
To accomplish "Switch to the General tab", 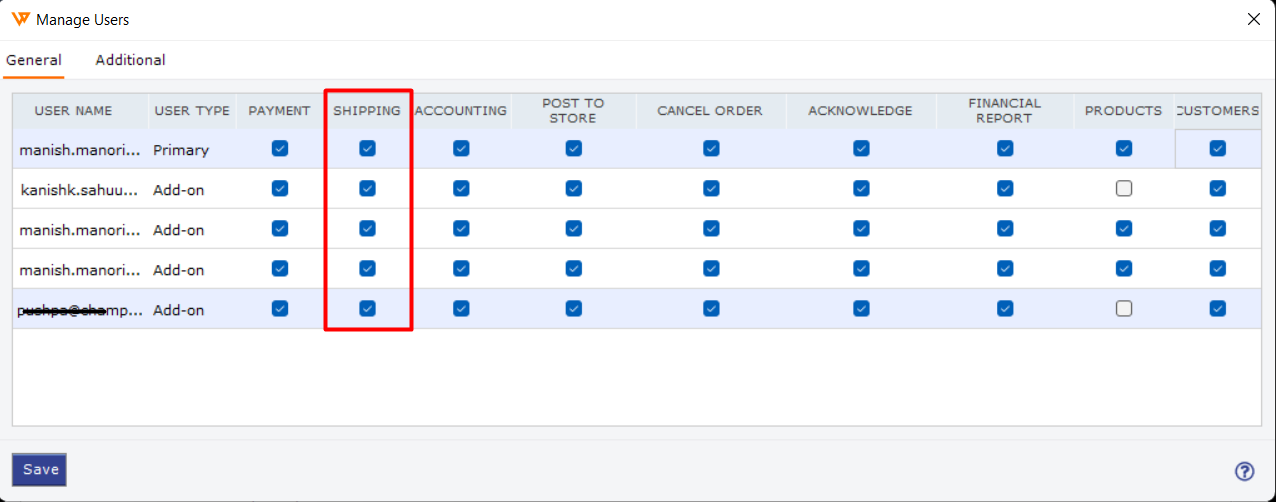I will (x=34, y=60).
